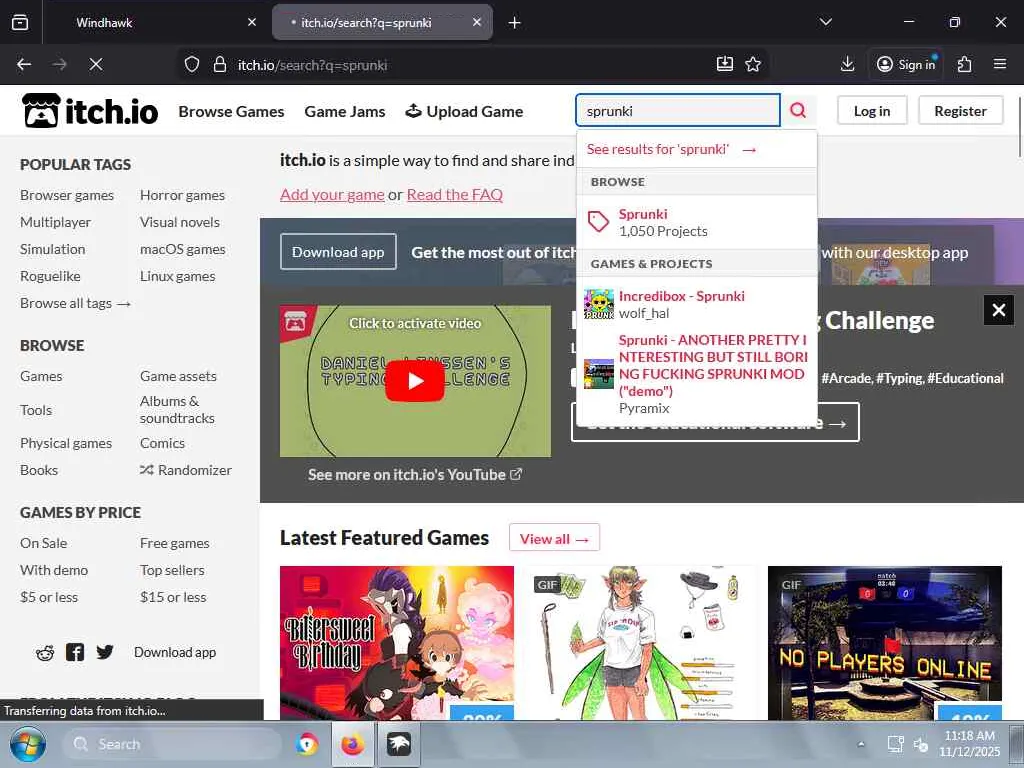Show hidden system tray icons

[x=861, y=744]
